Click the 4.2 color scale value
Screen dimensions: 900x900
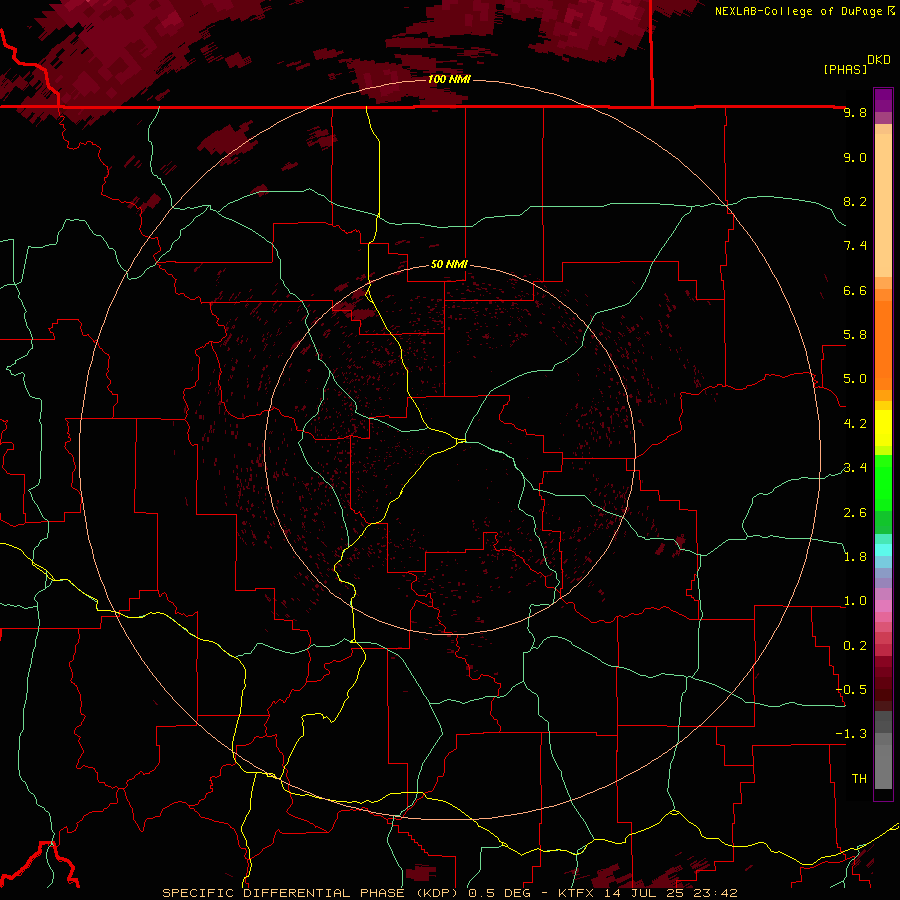(855, 424)
